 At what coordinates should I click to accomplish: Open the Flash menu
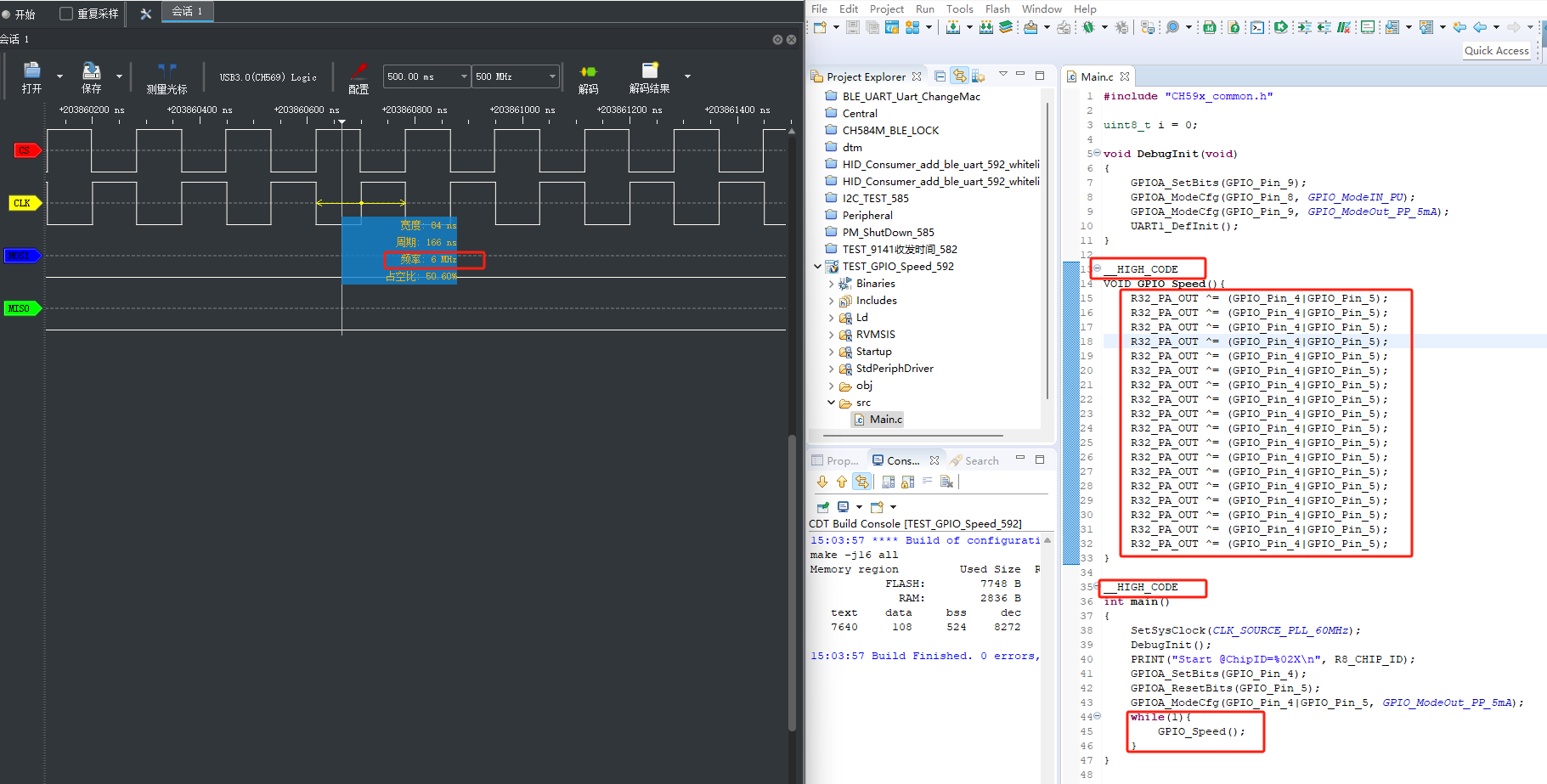click(x=997, y=9)
